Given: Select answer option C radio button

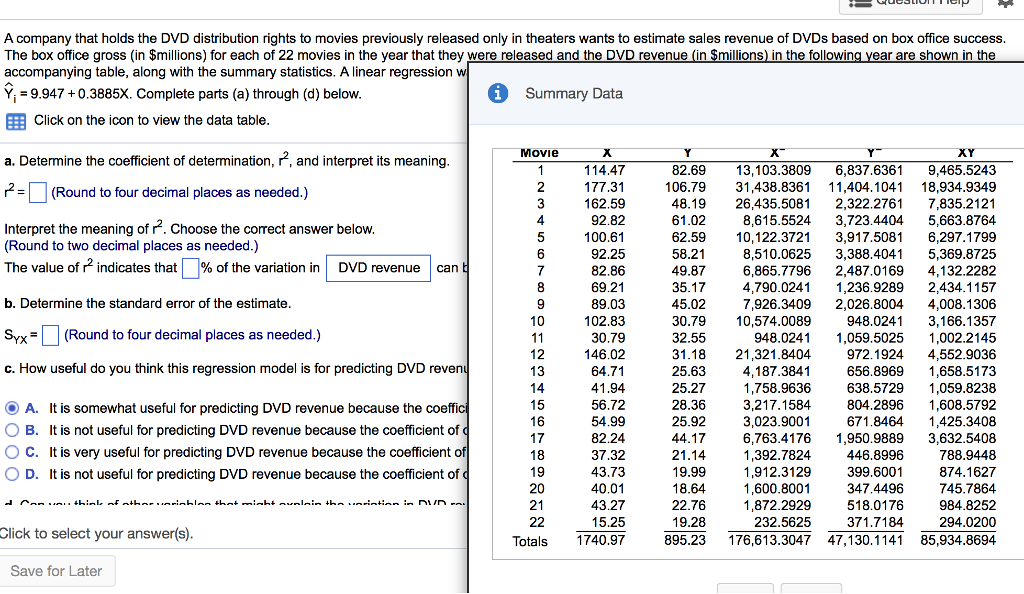Looking at the screenshot, I should coord(12,452).
